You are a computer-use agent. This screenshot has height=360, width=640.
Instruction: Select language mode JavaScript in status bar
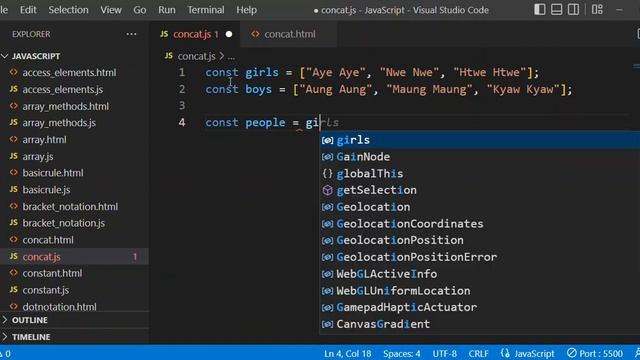[534, 353]
